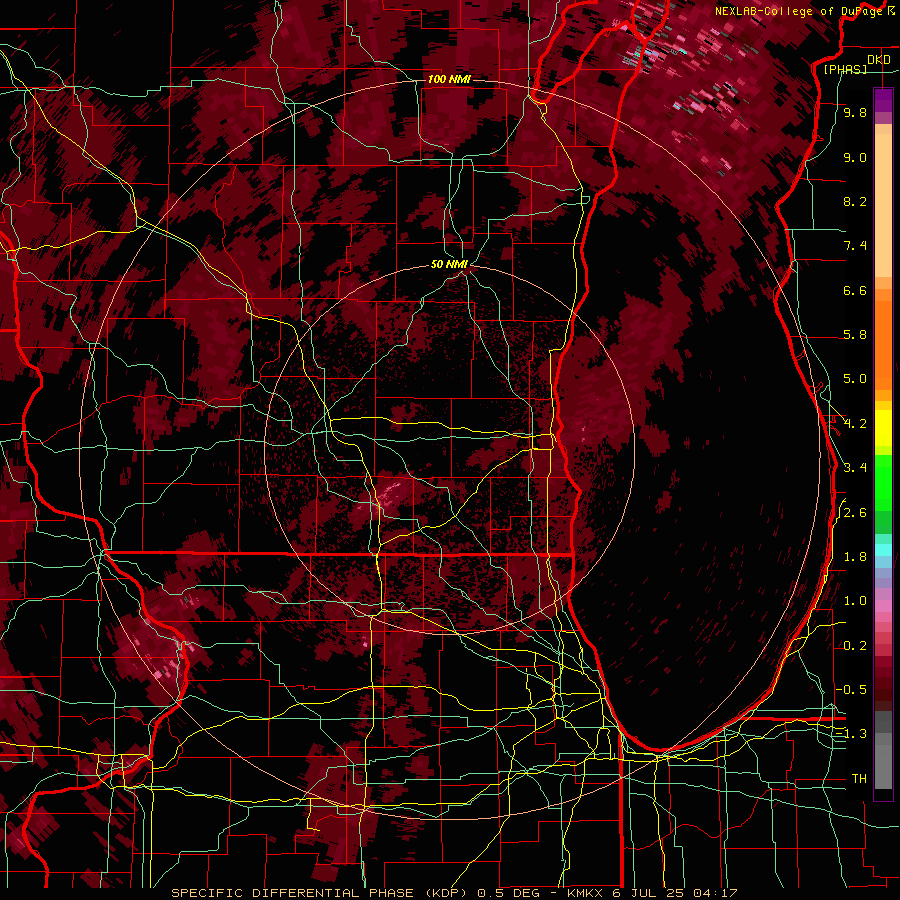900x900 pixels.
Task: Click the TH threshold label on scale
Action: 859,779
